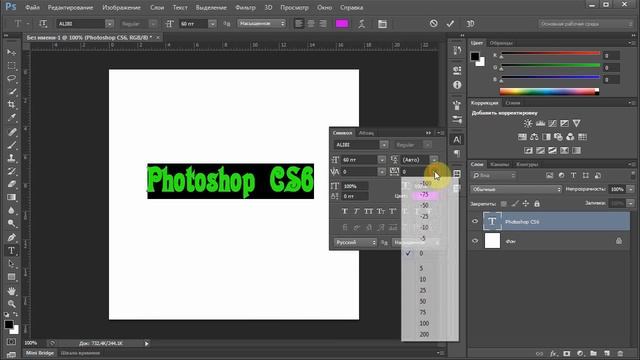Image resolution: width=640 pixels, height=360 pixels.
Task: Open Mini Bridge panel
Action: [40, 353]
